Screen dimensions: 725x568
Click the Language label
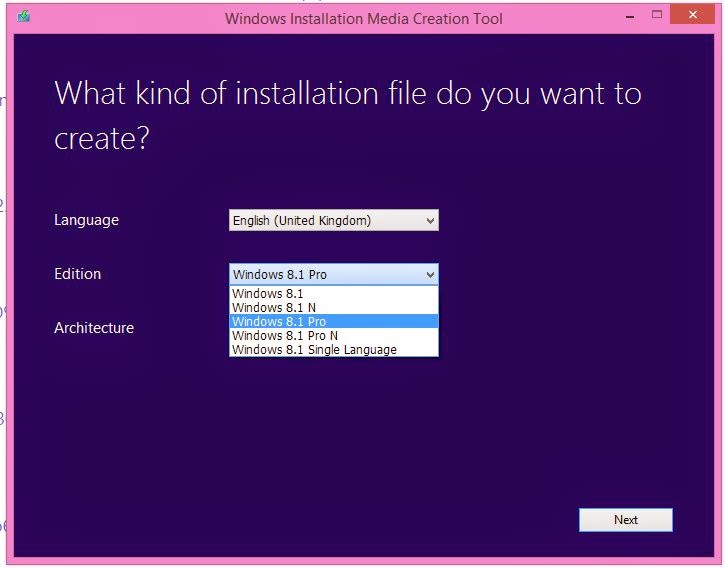[86, 220]
